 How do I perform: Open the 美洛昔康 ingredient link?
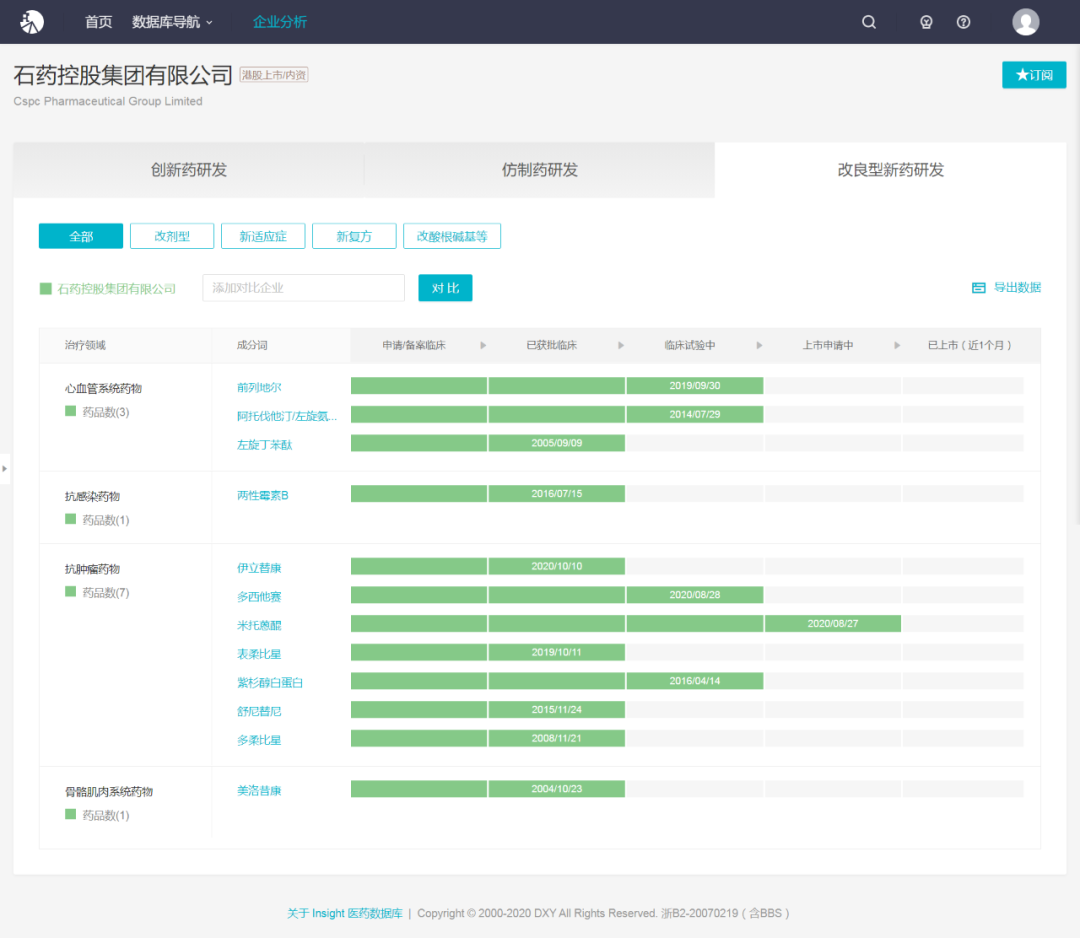(x=259, y=791)
